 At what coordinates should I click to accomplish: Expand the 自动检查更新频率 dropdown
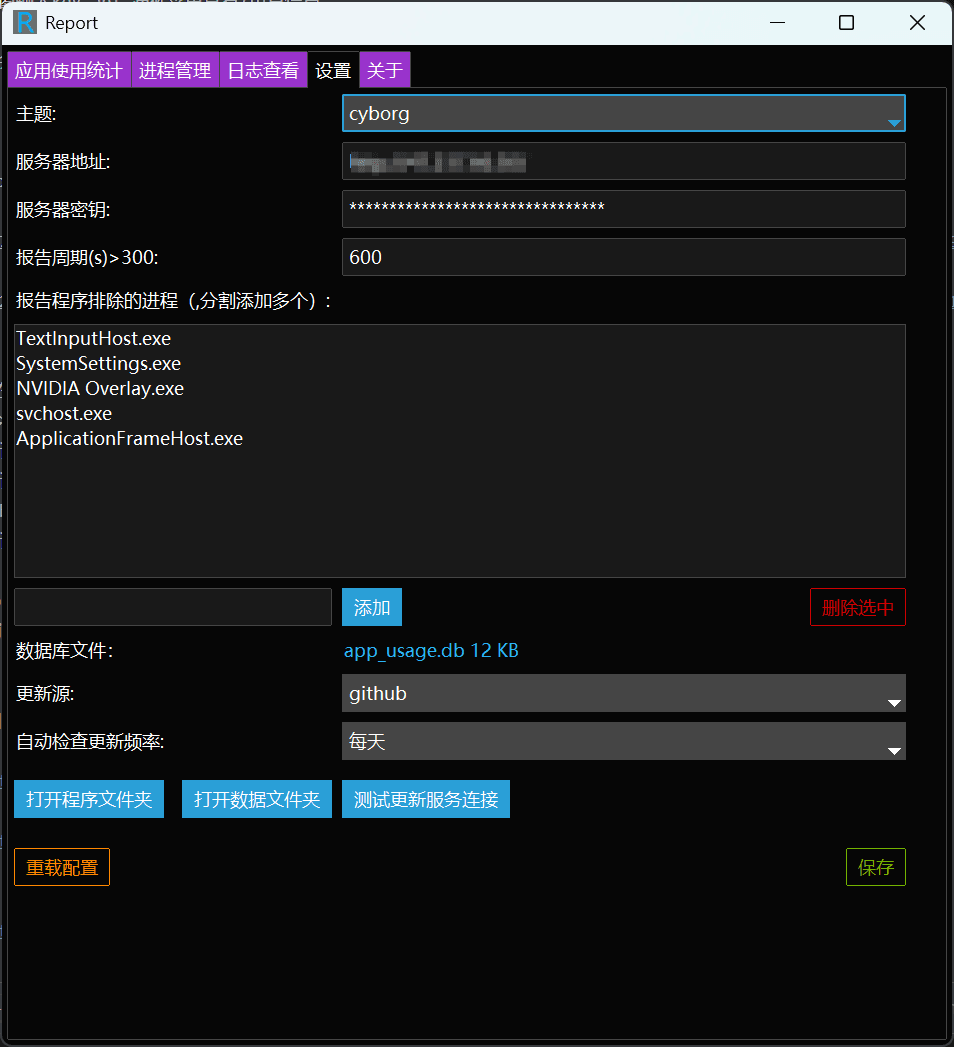pos(623,742)
